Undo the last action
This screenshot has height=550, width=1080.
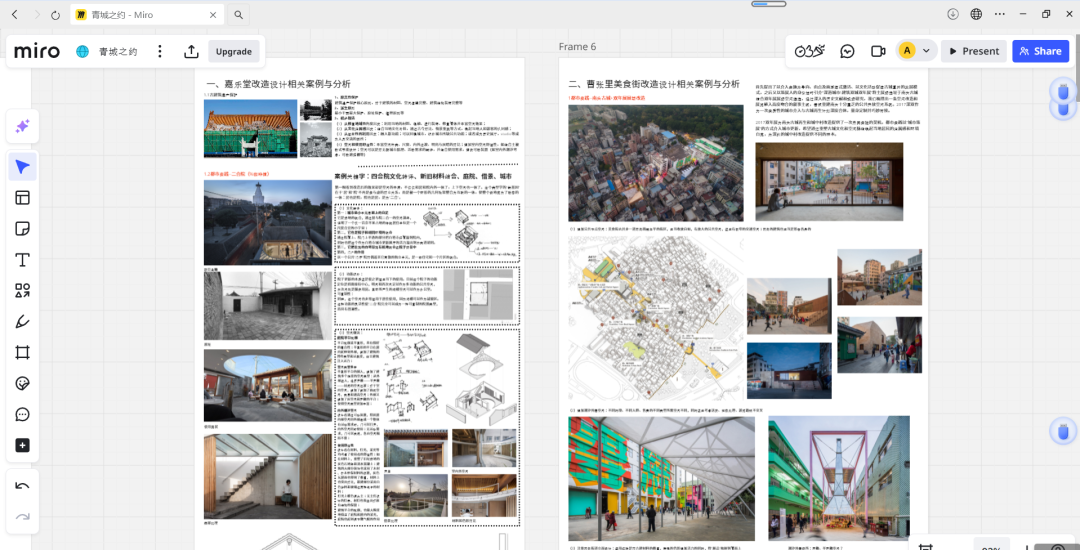[x=22, y=486]
